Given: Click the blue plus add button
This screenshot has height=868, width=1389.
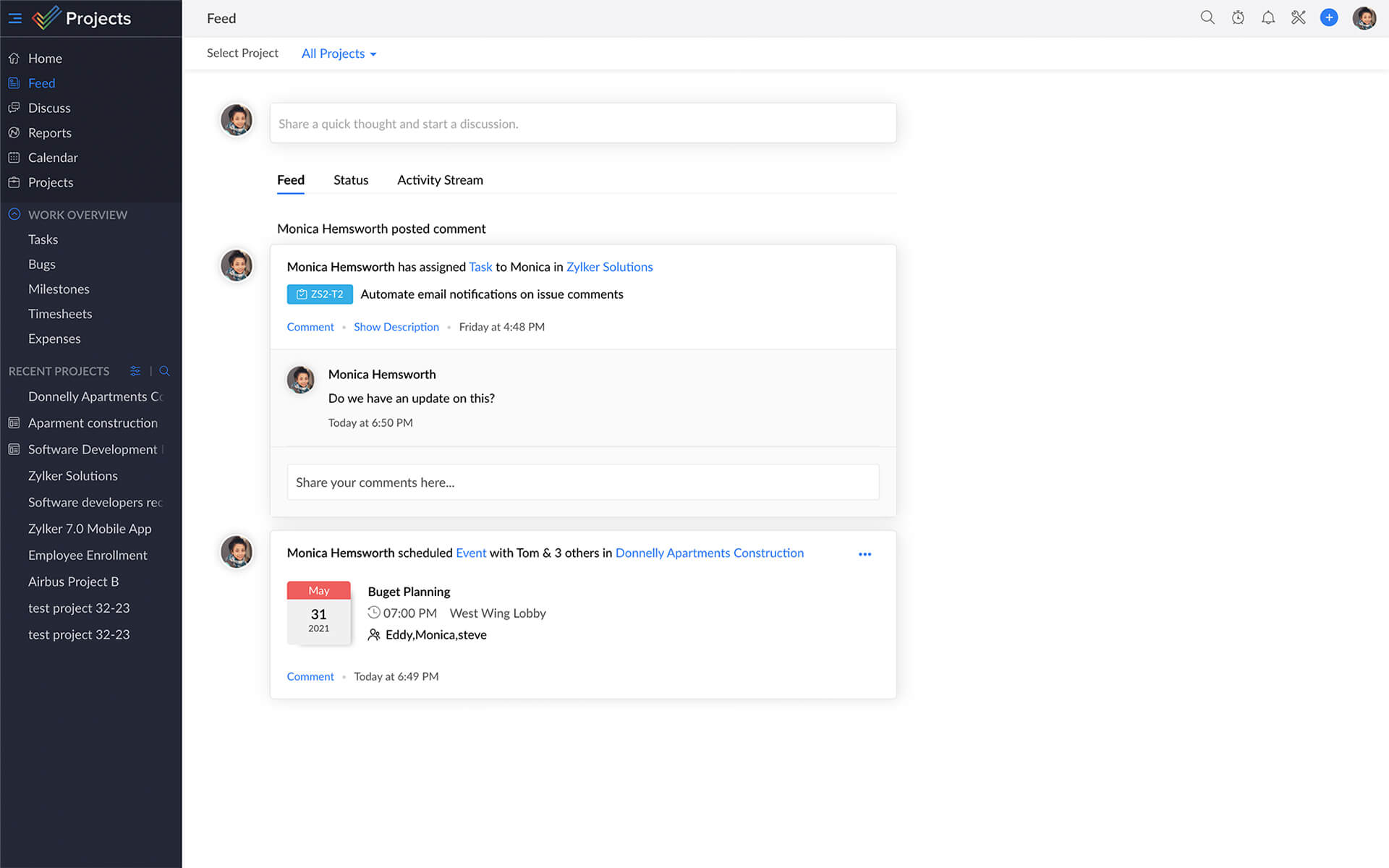Looking at the screenshot, I should pyautogui.click(x=1329, y=17).
